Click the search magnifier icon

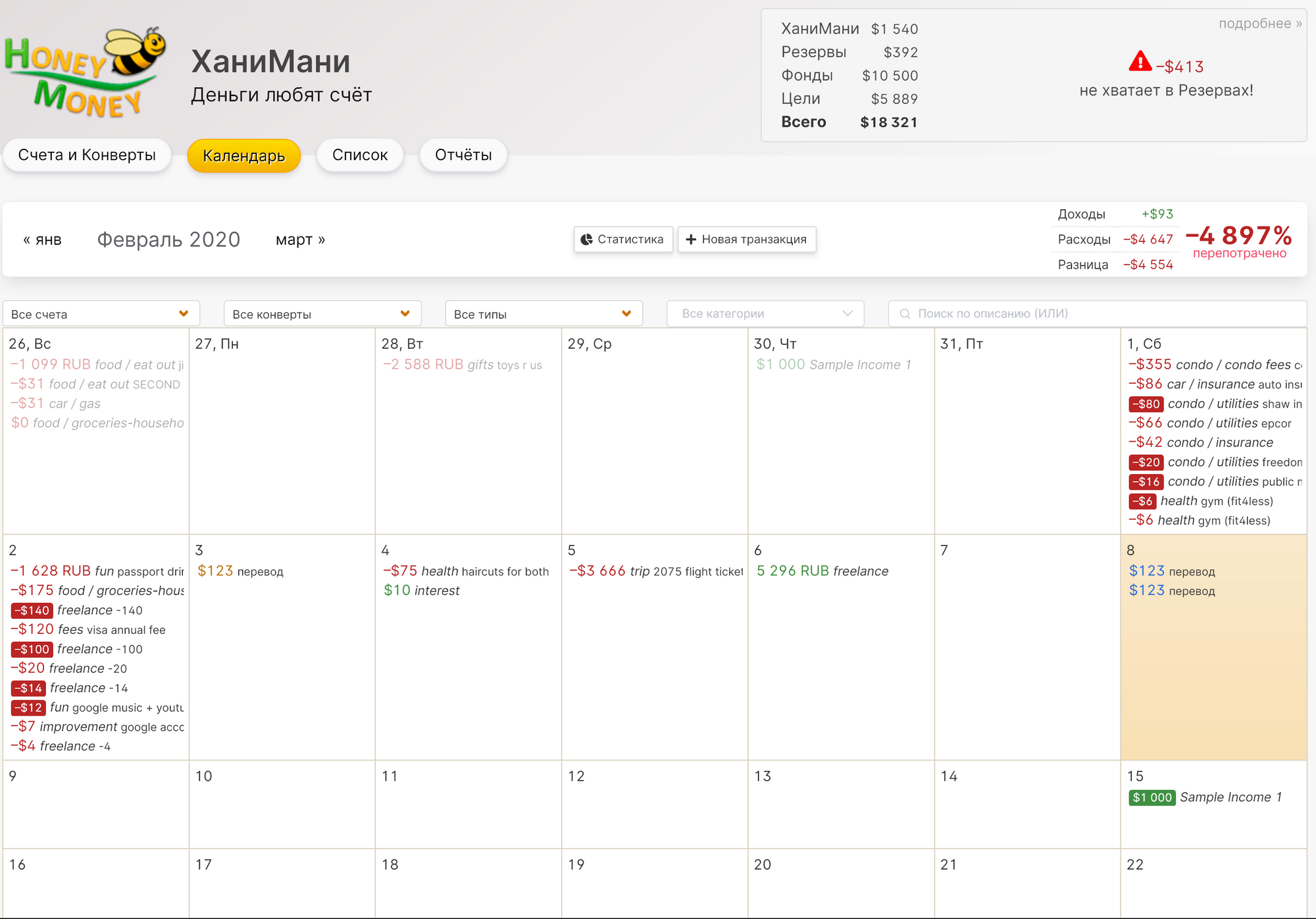905,314
